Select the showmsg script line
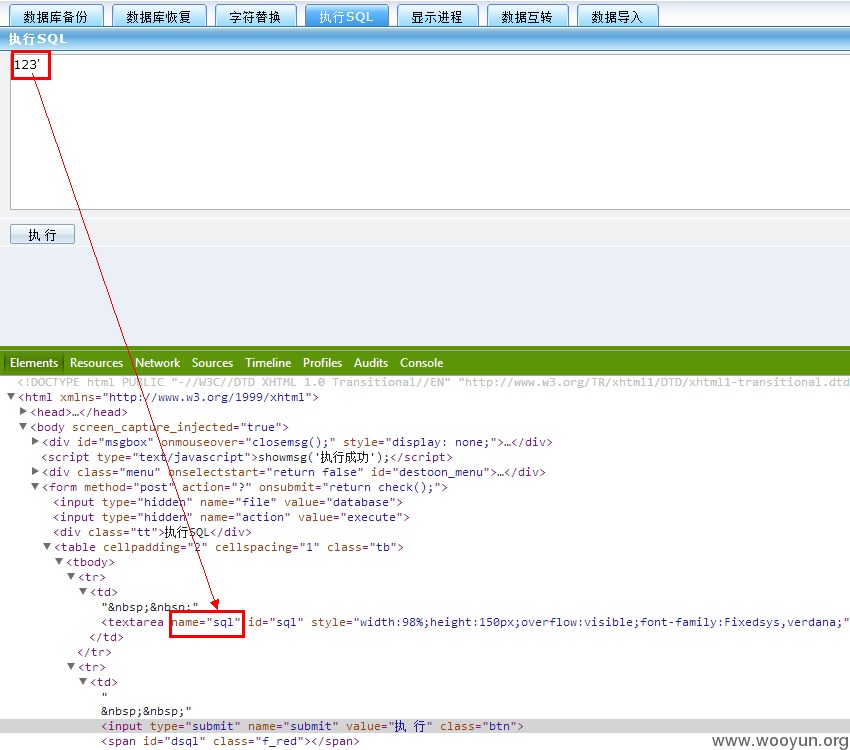This screenshot has width=850, height=750. coord(247,457)
